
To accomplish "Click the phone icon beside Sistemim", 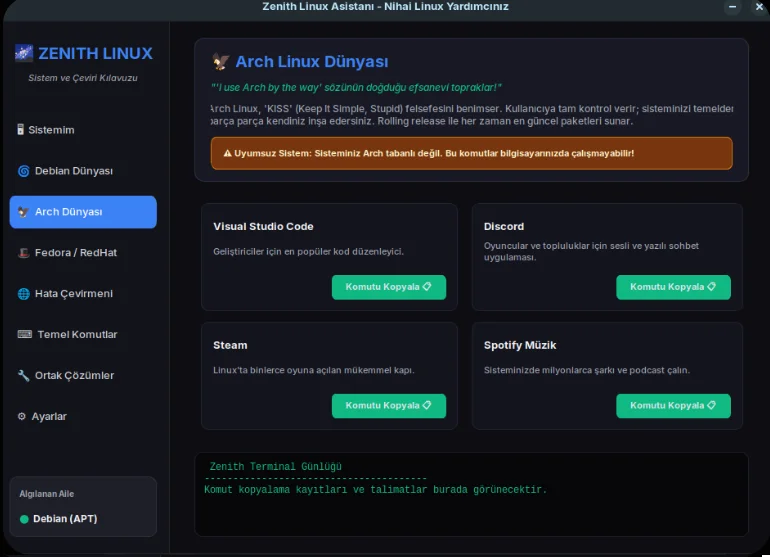I will (x=20, y=130).
